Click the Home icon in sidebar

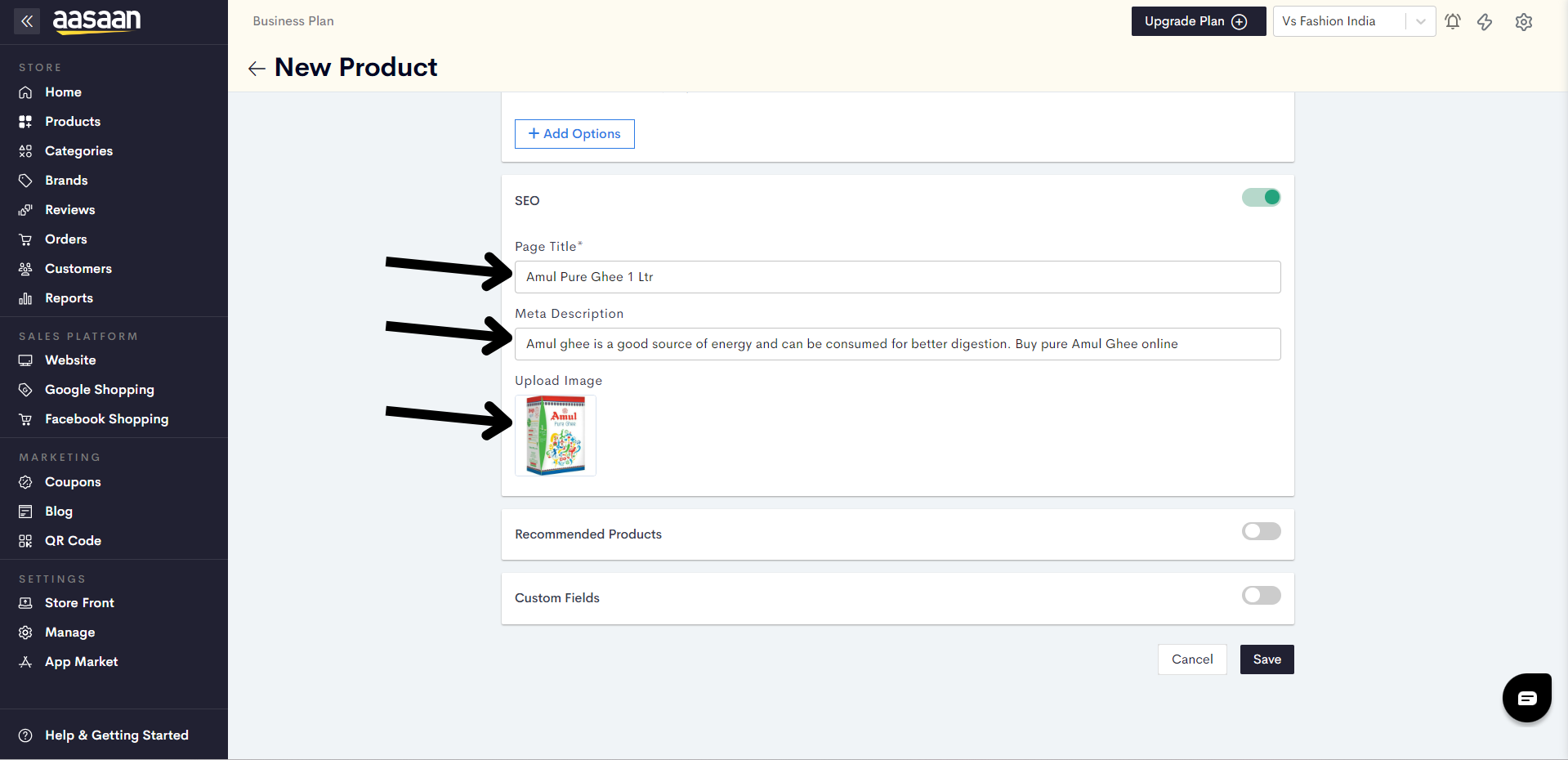(25, 92)
